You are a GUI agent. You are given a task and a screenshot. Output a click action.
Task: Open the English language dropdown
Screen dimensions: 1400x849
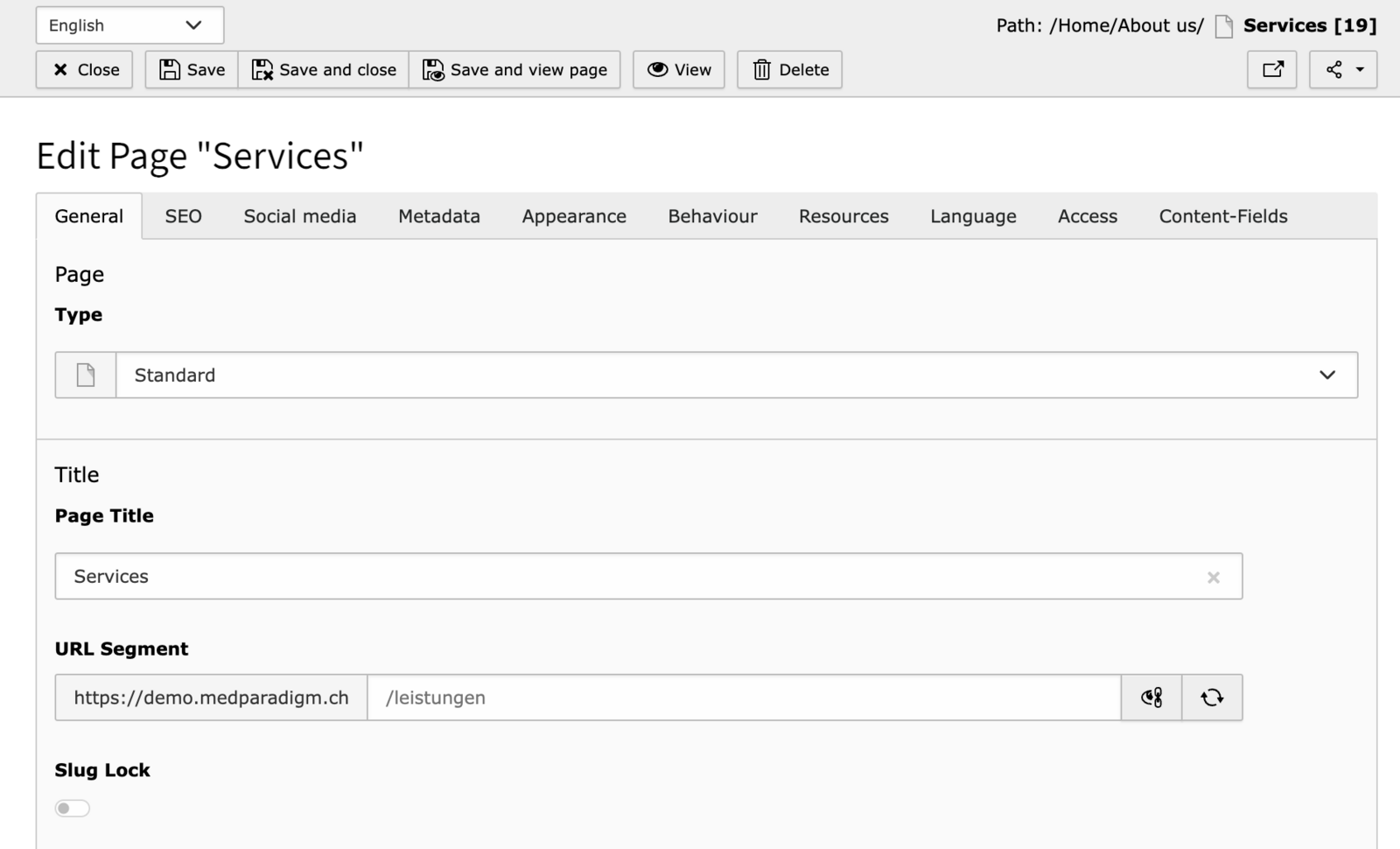[129, 25]
